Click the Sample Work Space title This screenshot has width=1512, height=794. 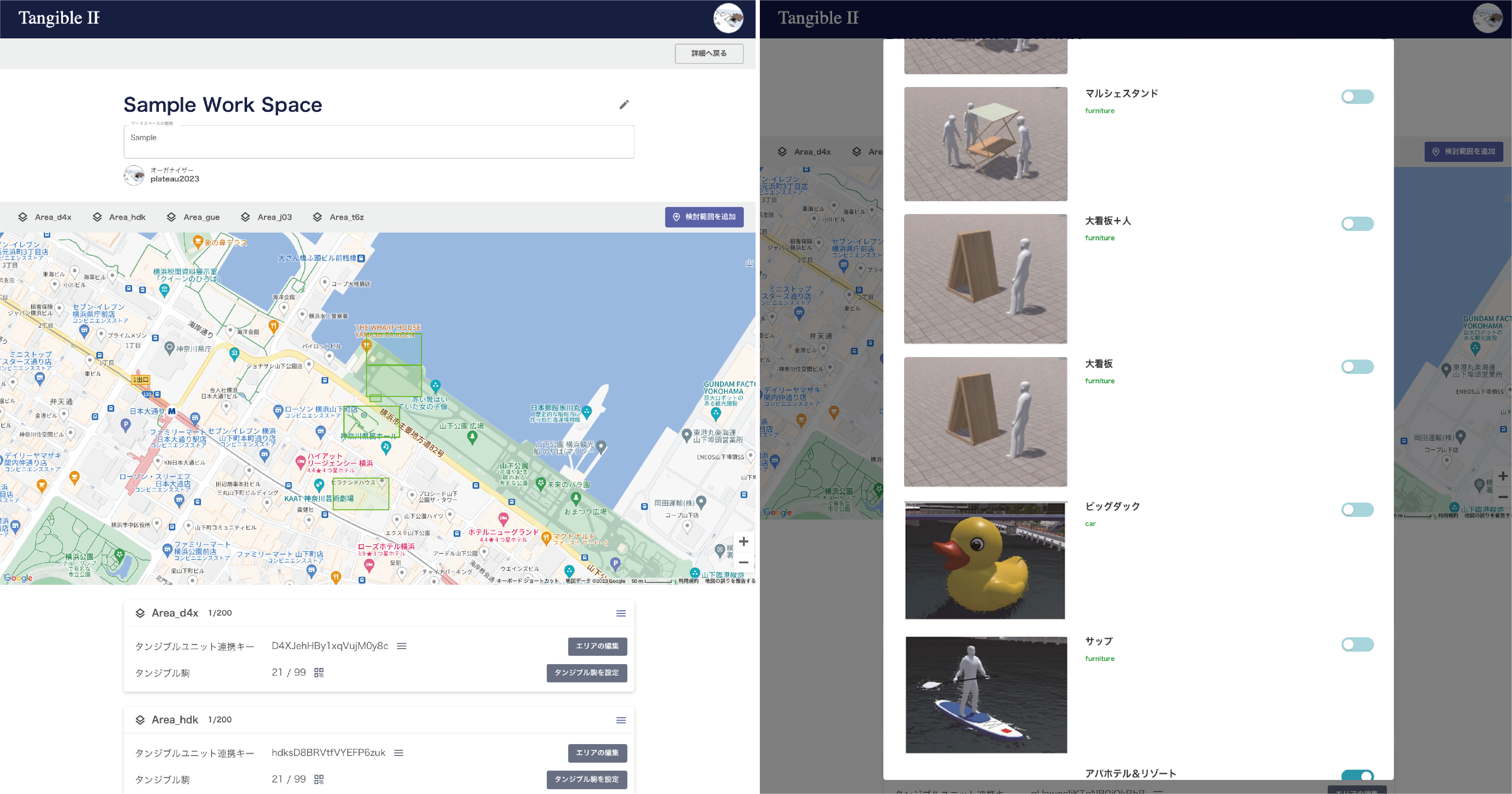click(223, 105)
